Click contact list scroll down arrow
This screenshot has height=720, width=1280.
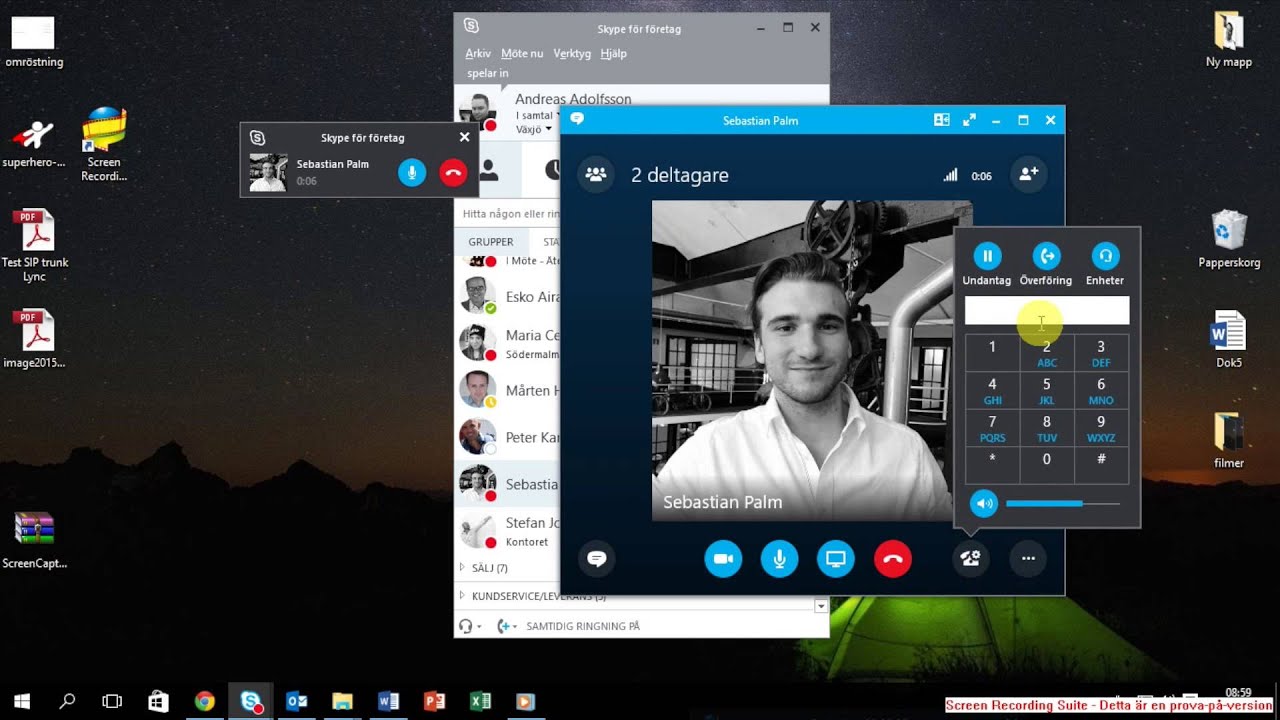pos(821,606)
